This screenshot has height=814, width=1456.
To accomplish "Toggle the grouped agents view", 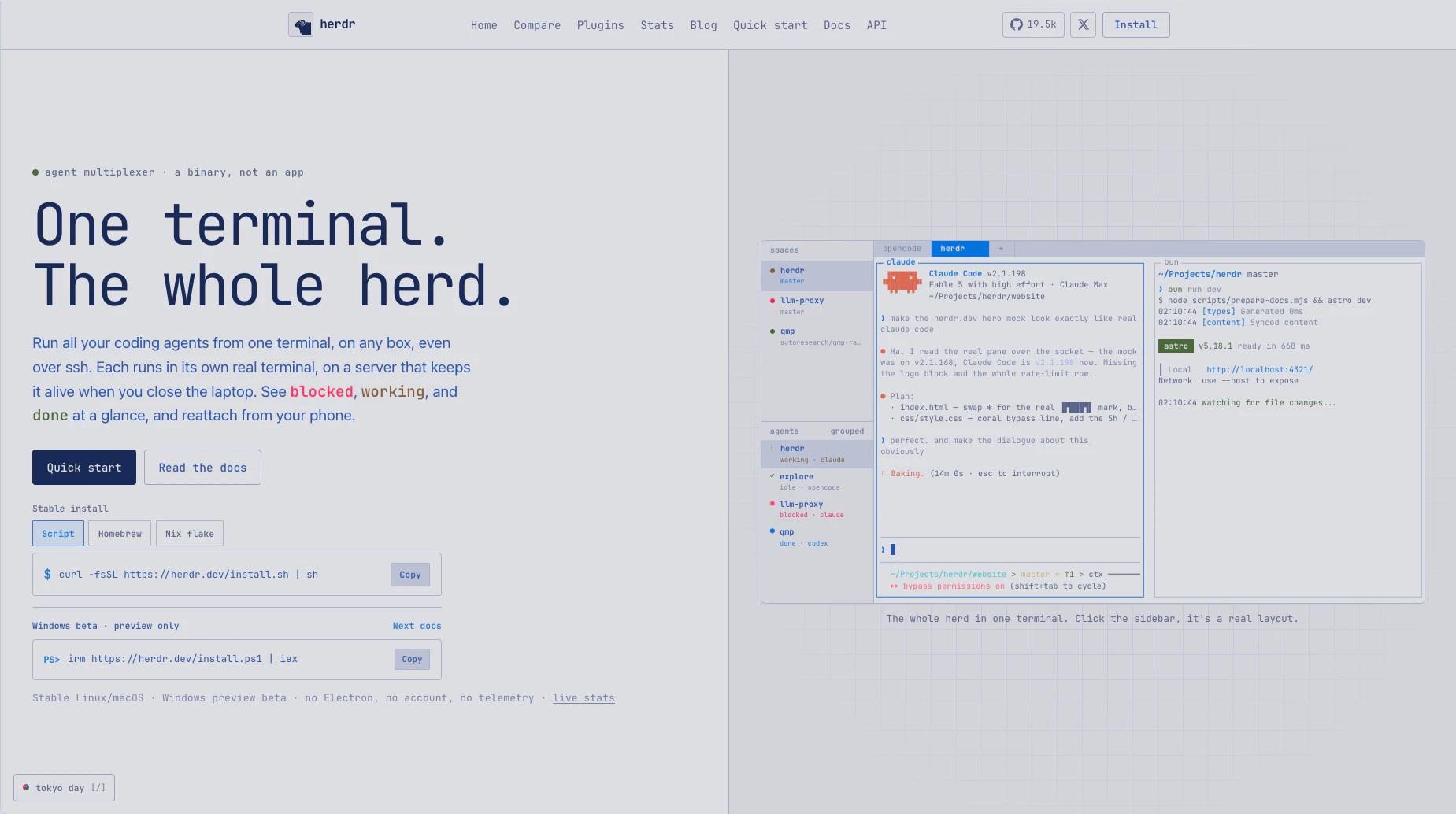I will point(847,431).
